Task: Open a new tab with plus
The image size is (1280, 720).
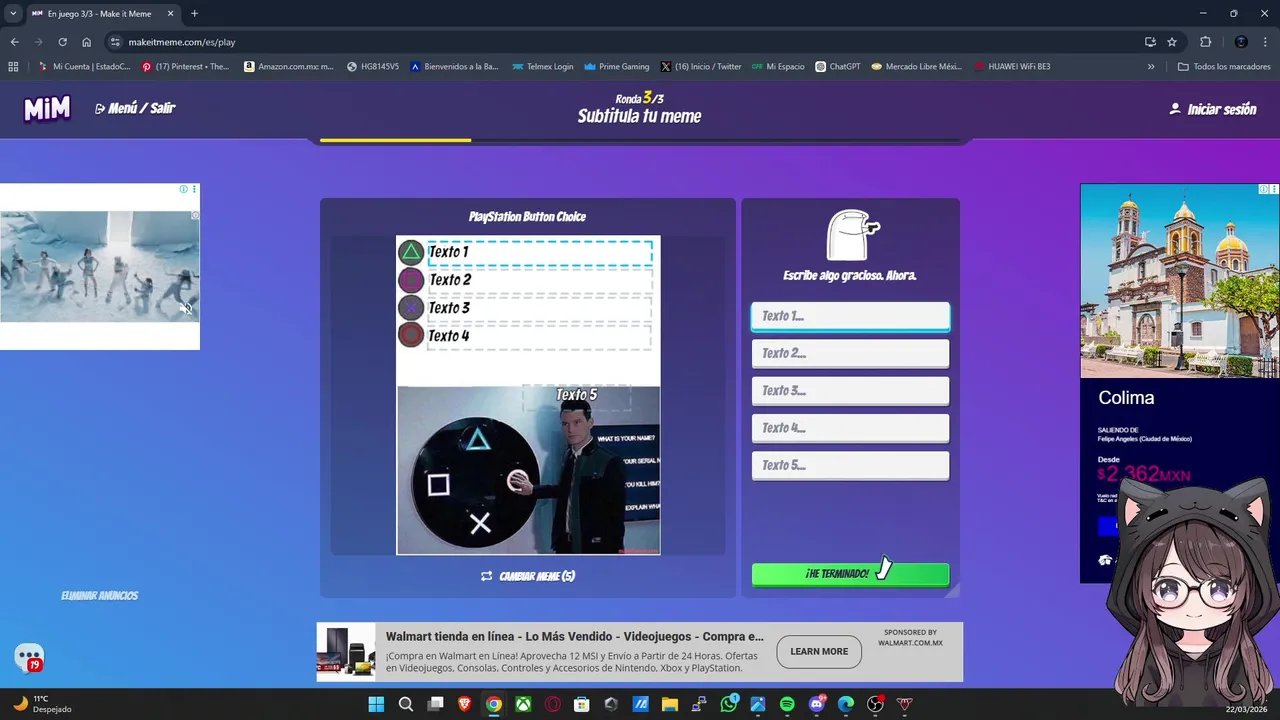Action: [194, 14]
